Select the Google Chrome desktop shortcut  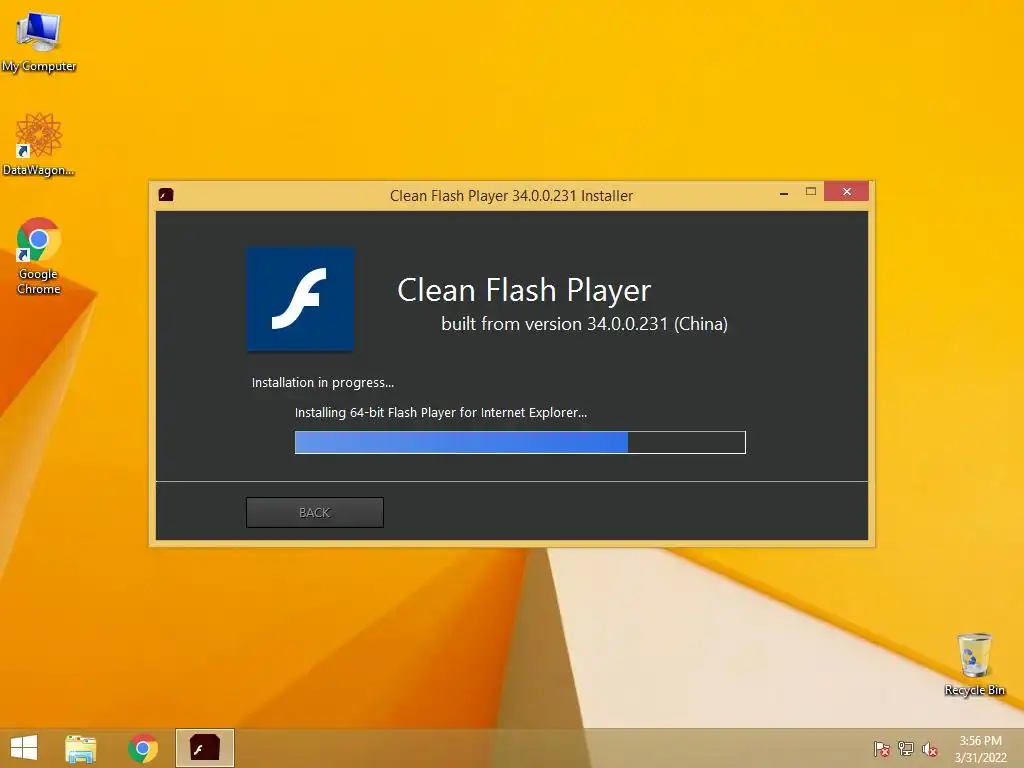tap(39, 256)
